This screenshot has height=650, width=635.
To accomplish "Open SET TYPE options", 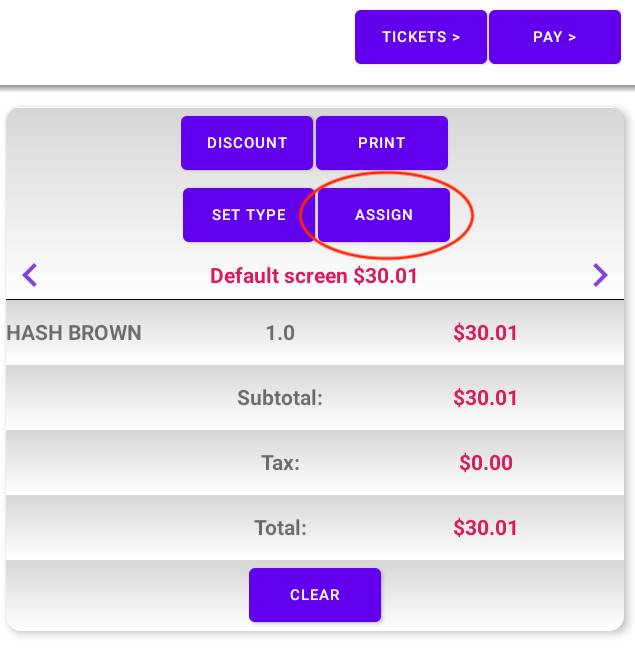I will tap(249, 215).
